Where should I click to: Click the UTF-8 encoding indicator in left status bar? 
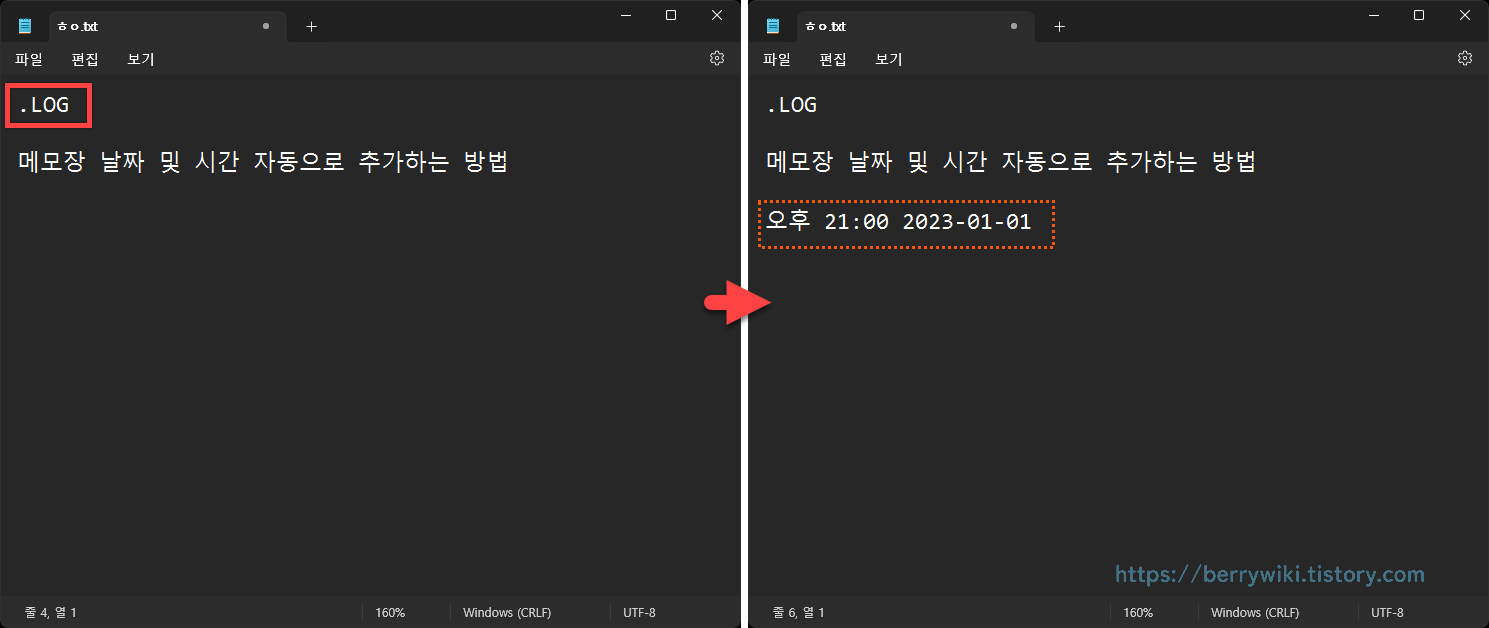(639, 612)
